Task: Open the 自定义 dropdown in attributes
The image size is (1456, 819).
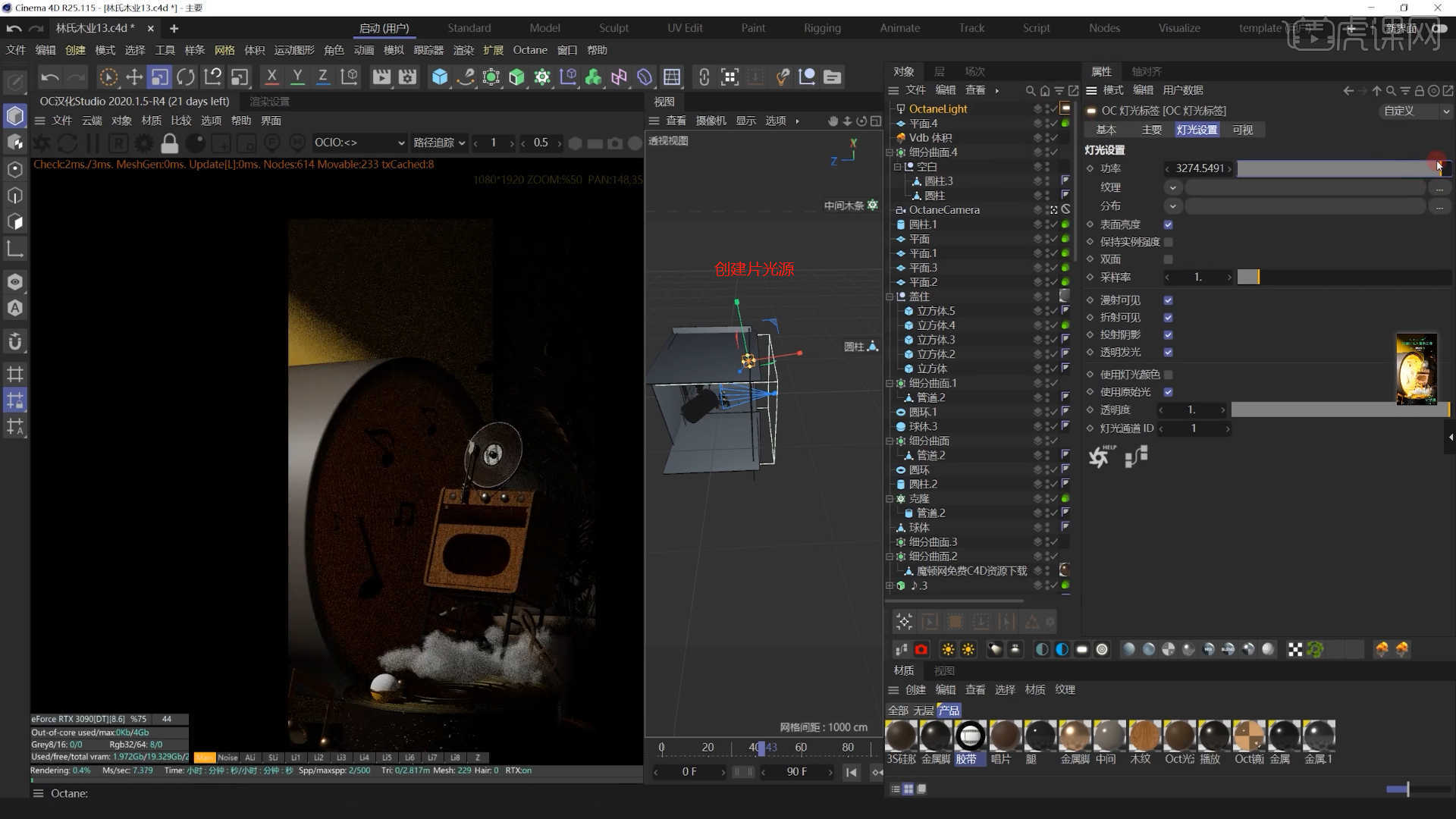Action: coord(1415,111)
